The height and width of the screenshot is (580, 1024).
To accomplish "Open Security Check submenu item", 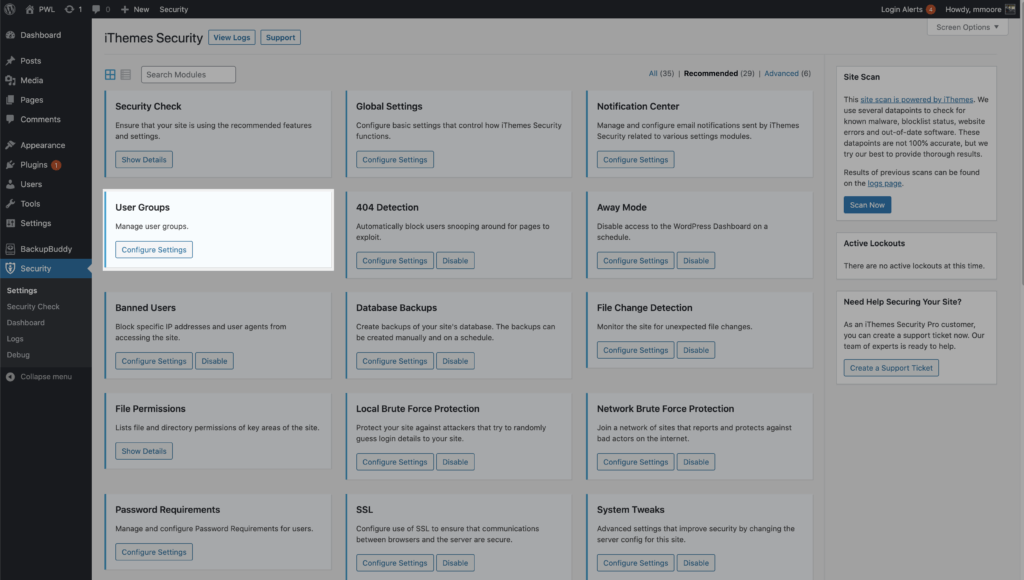I will (x=33, y=306).
